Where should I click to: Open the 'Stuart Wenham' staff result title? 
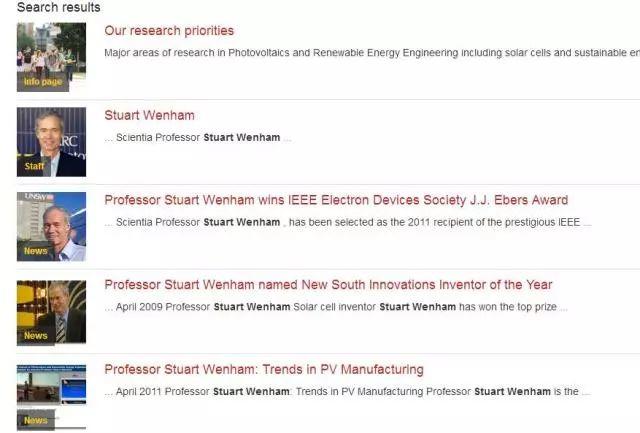(x=149, y=115)
